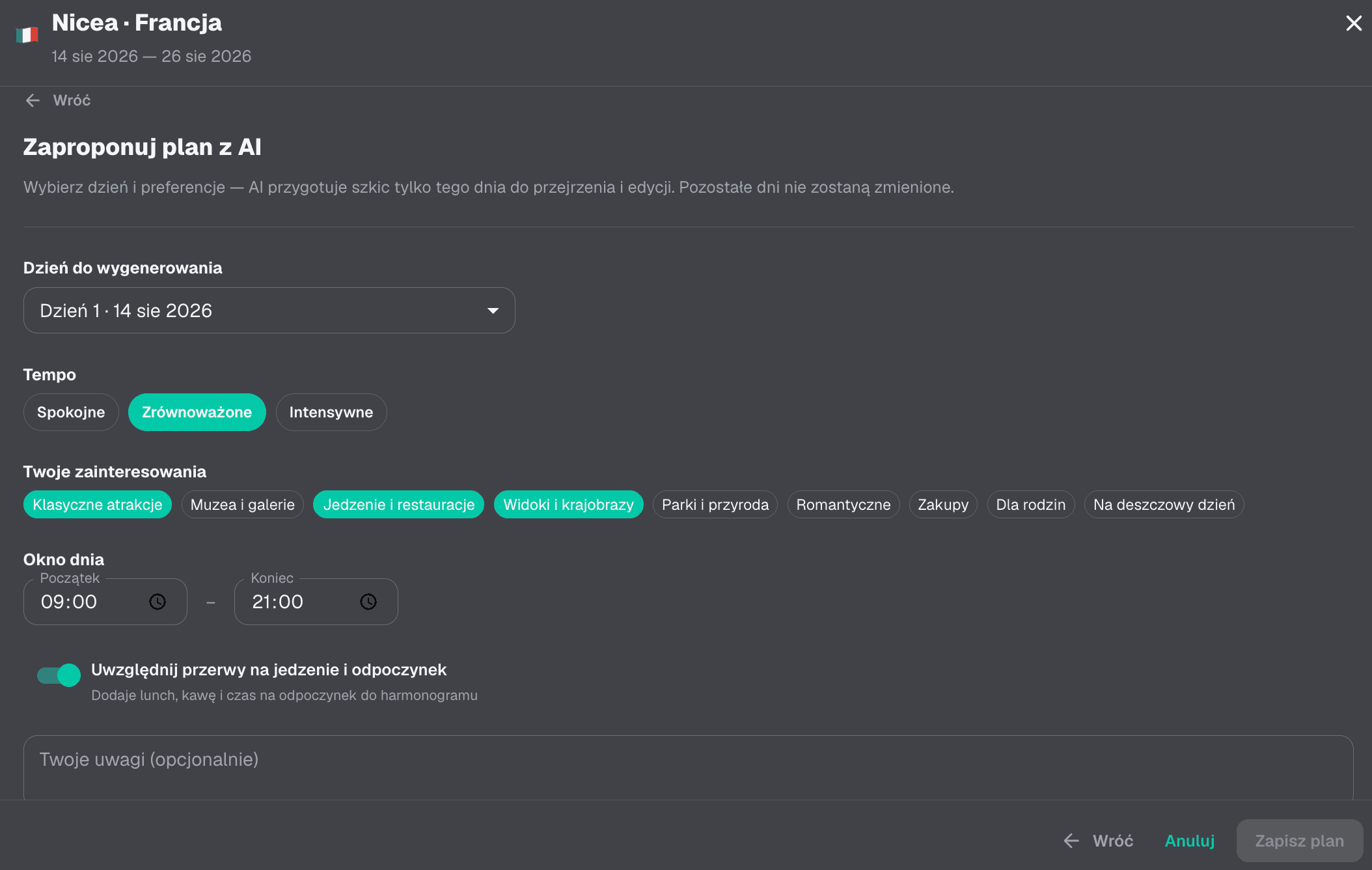The width and height of the screenshot is (1372, 870).
Task: Click the Dzień 1 · 14 sie 2026 text
Action: click(126, 311)
